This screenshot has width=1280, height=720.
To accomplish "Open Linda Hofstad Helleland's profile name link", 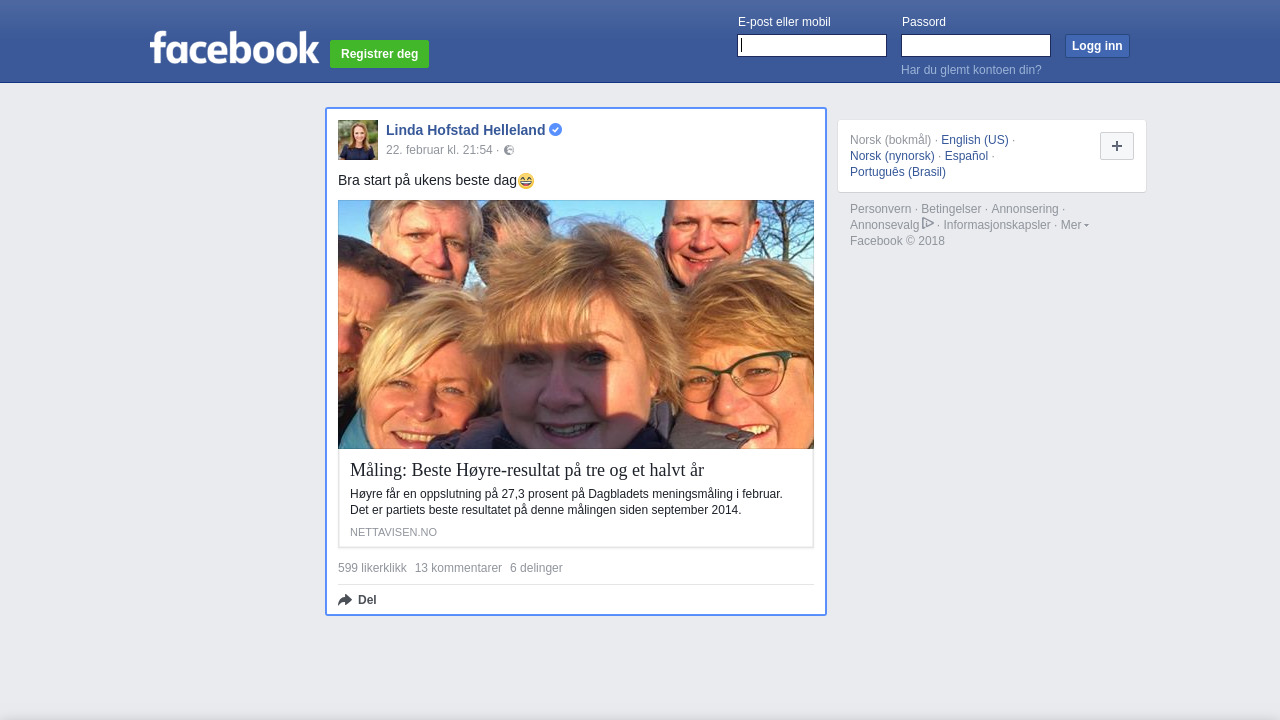I will 465,130.
